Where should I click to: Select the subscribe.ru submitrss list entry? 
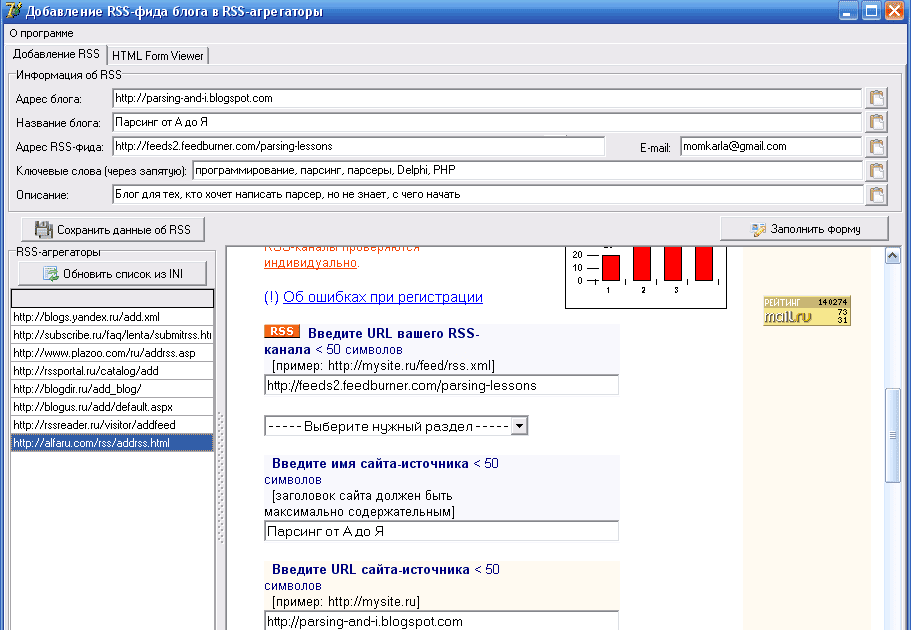[112, 335]
